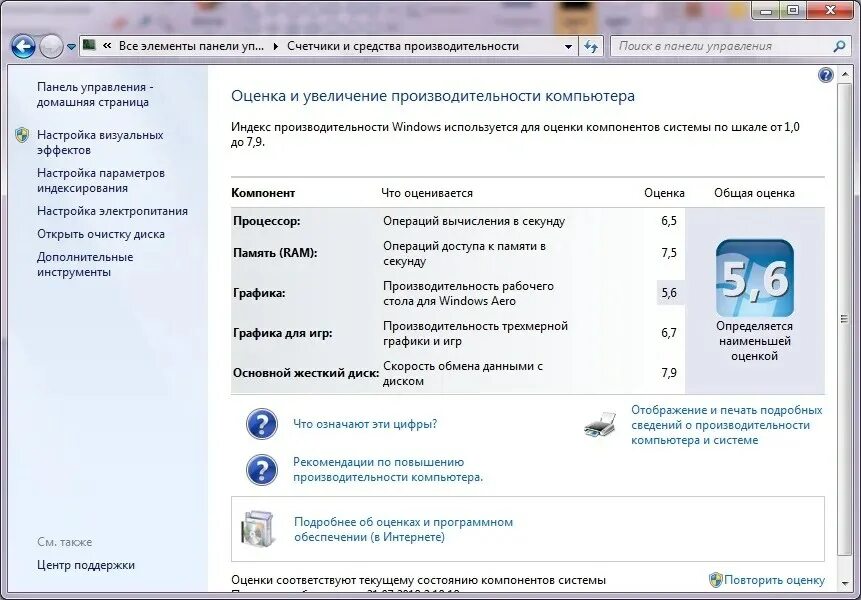Click the question icon beside performance recommendations
Image resolution: width=861 pixels, height=600 pixels.
[261, 469]
